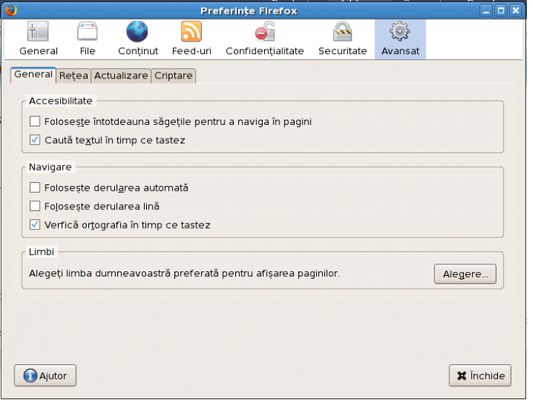Image resolution: width=533 pixels, height=400 pixels.
Task: Click the Alegere... language button
Action: (465, 274)
